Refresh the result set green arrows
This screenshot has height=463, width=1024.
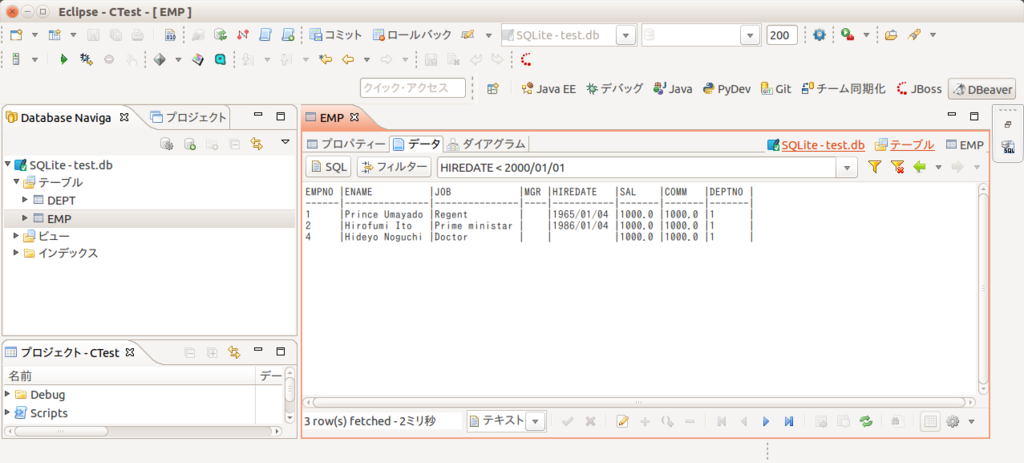866,421
